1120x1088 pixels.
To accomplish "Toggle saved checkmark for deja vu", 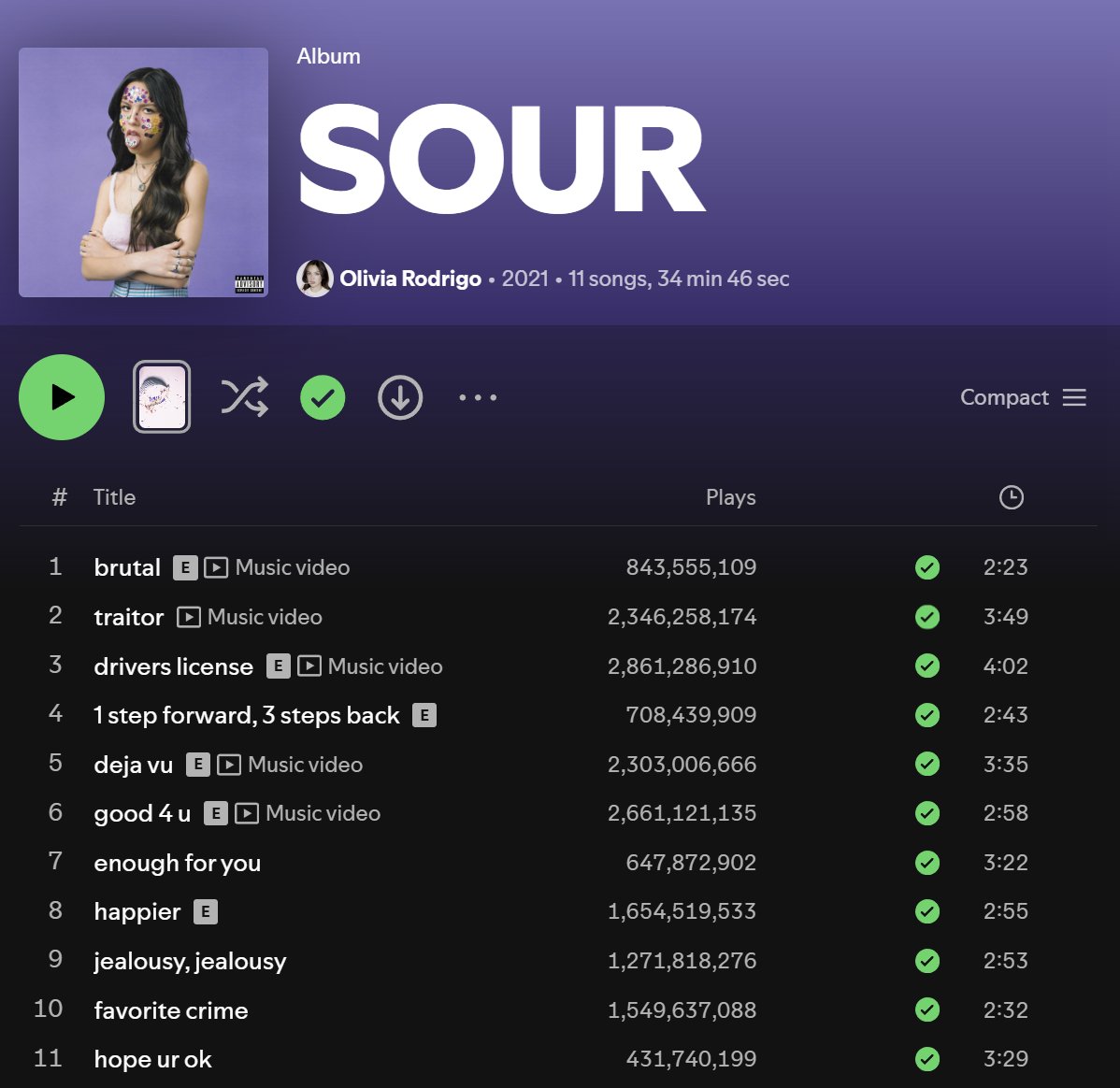I will pos(927,765).
